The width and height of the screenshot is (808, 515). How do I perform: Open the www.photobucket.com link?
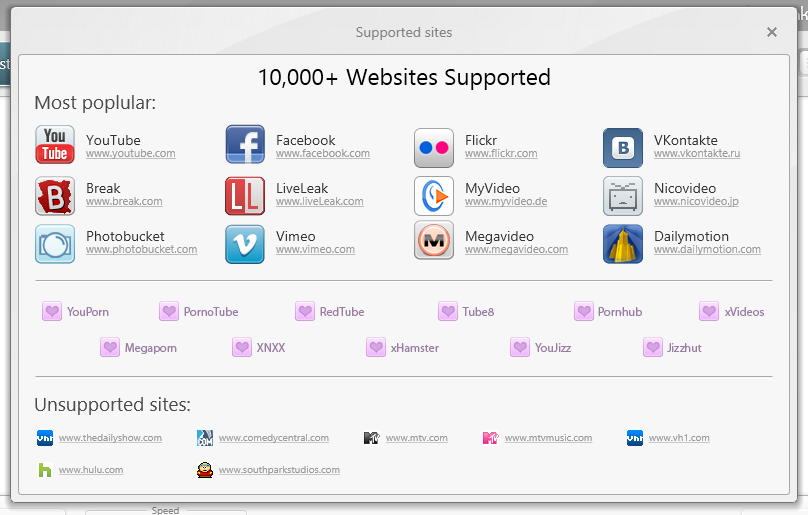pos(142,250)
